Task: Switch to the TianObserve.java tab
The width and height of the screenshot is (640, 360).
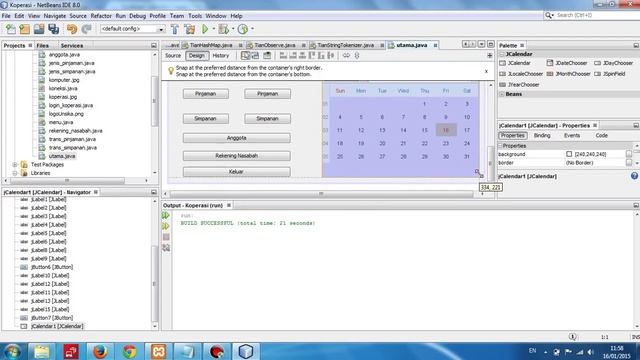Action: click(x=275, y=45)
